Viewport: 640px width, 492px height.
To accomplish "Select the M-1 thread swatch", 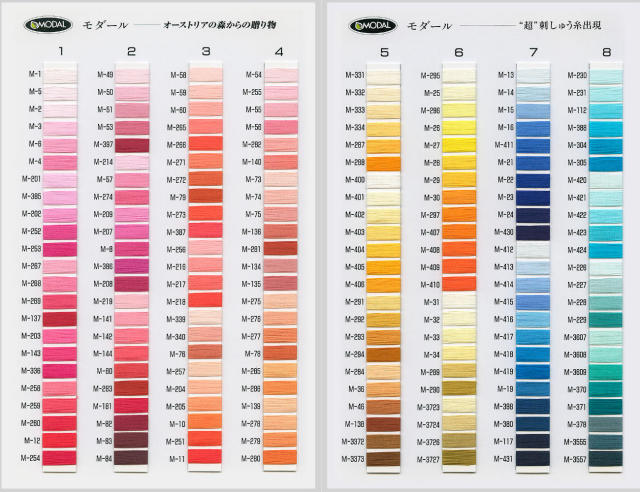I will 62,75.
